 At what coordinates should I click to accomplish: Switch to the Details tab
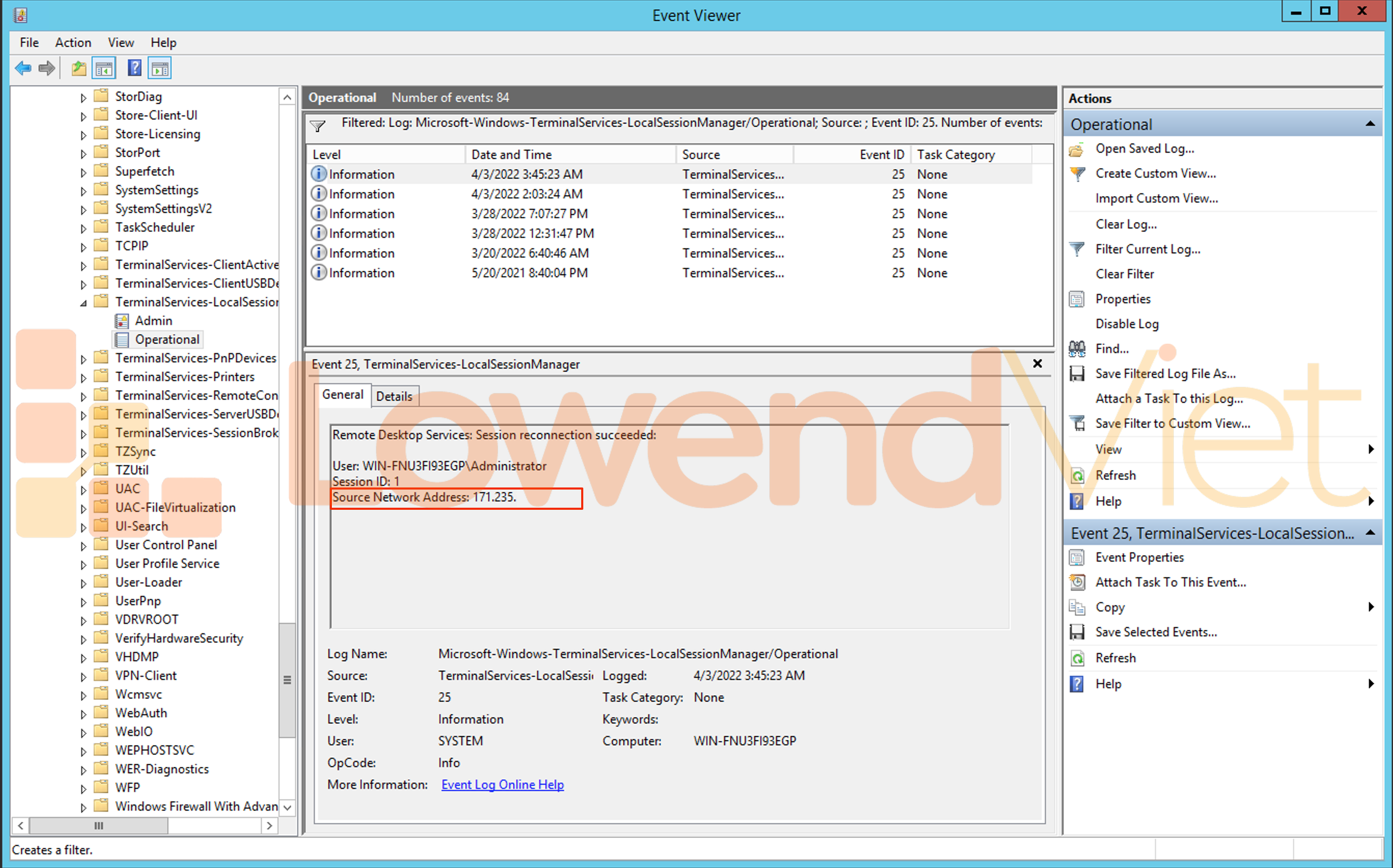pyautogui.click(x=394, y=396)
